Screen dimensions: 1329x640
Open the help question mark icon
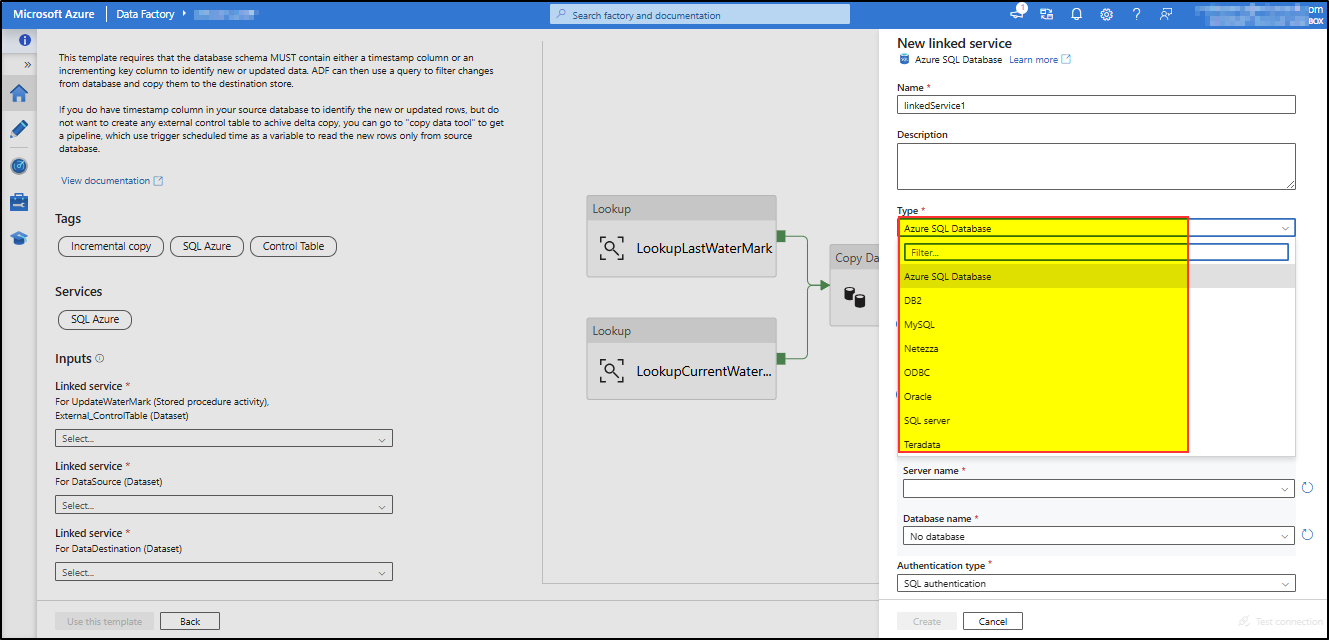(x=1136, y=14)
